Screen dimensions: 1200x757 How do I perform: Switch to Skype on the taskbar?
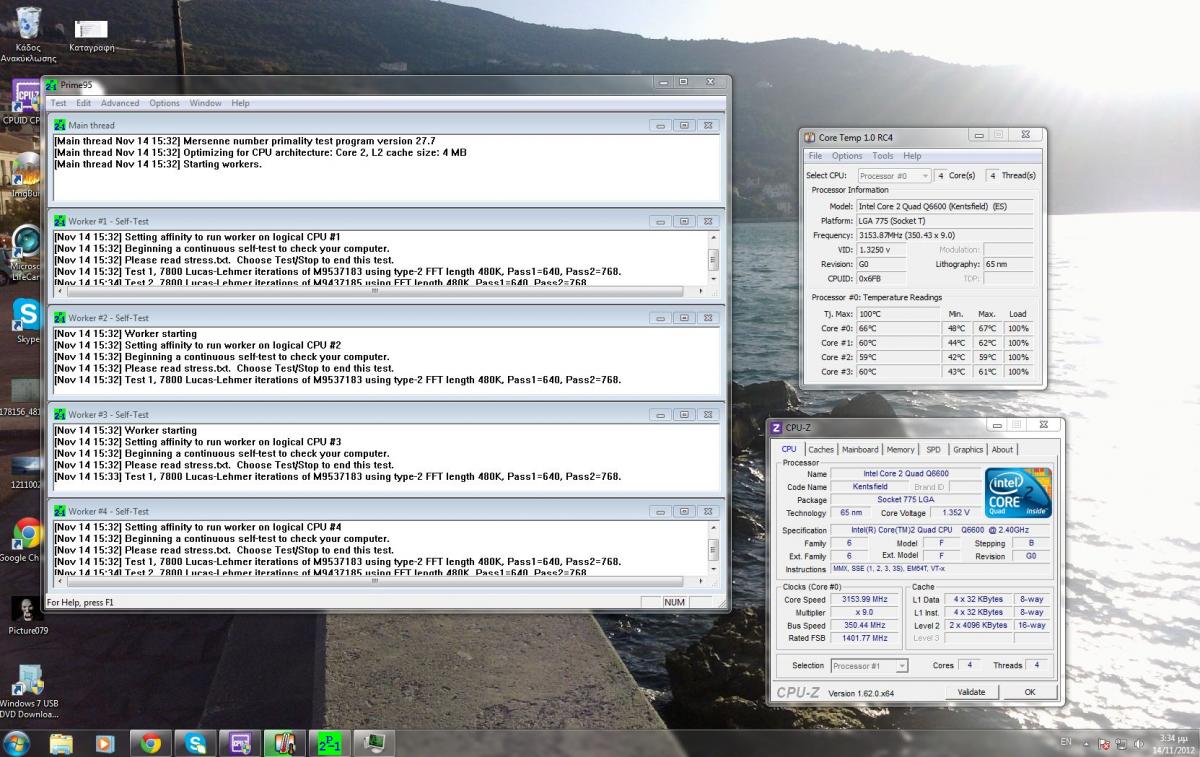tap(195, 743)
